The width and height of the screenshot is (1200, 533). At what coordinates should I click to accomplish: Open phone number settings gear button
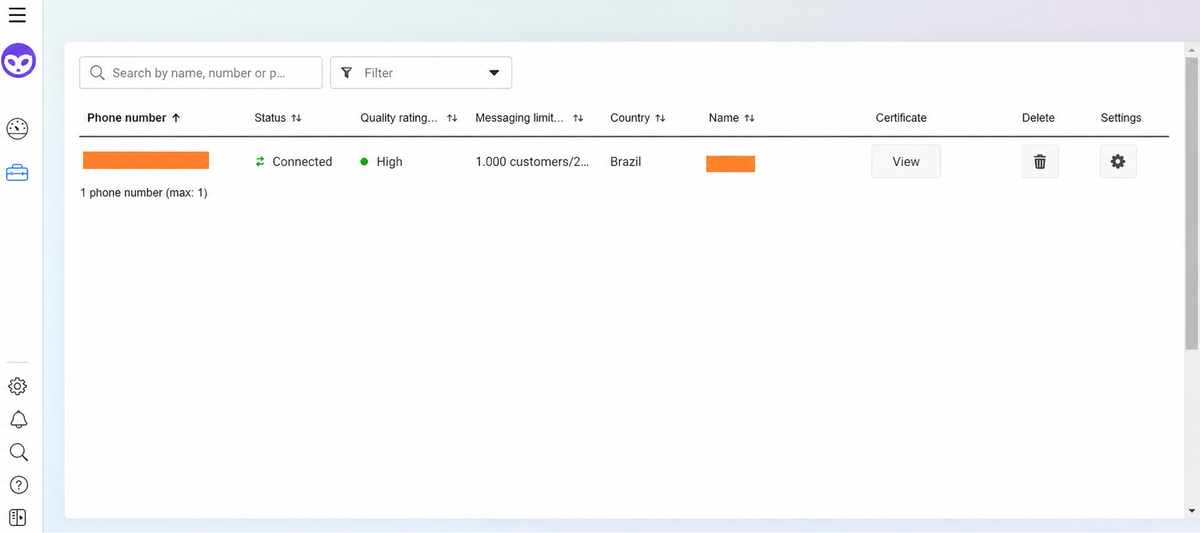1118,161
